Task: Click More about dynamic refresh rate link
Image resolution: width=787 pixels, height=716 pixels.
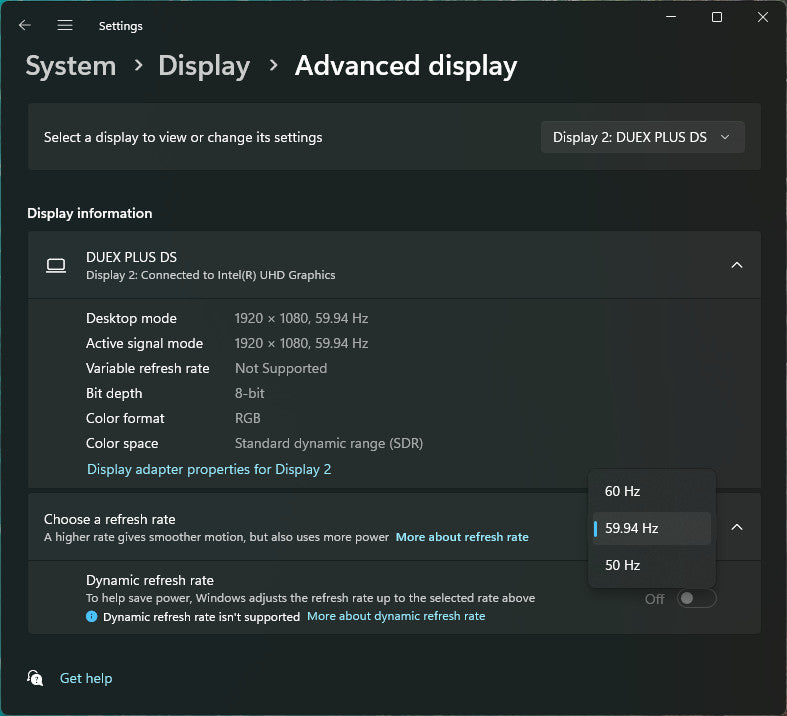Action: [396, 616]
